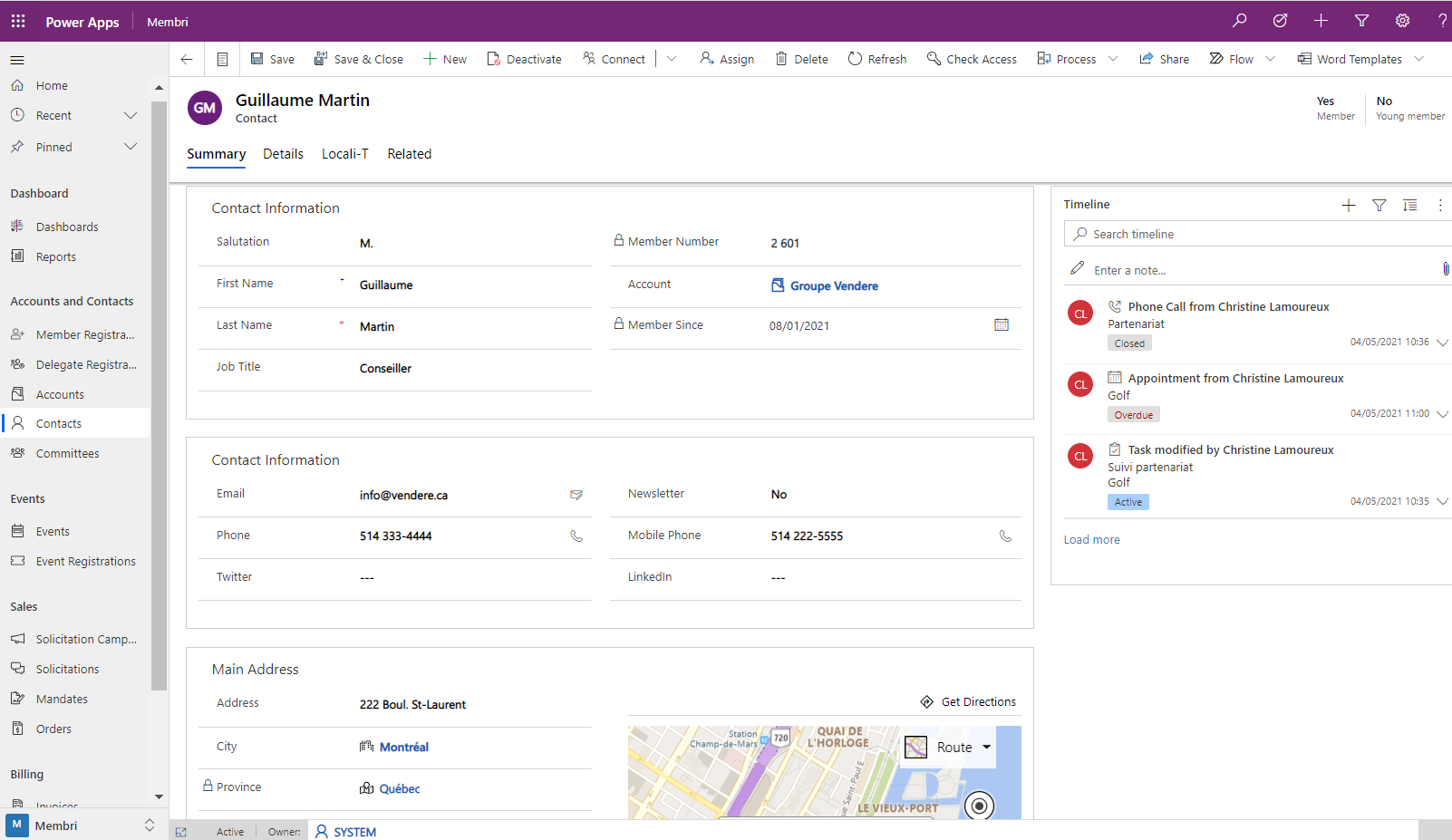The height and width of the screenshot is (840, 1452).
Task: Open the Route dropdown on the map
Action: tap(986, 747)
